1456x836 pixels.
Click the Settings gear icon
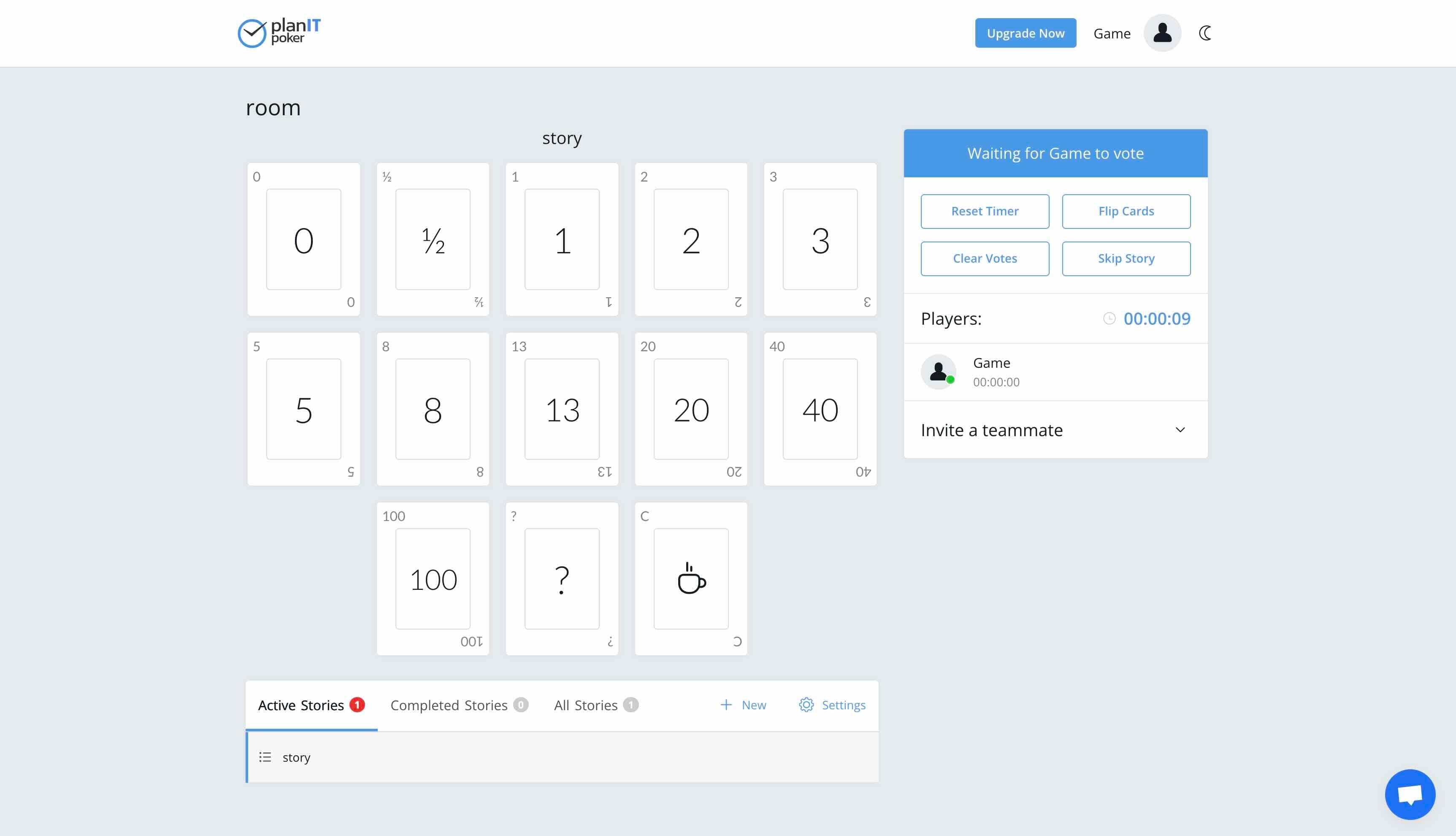tap(806, 705)
